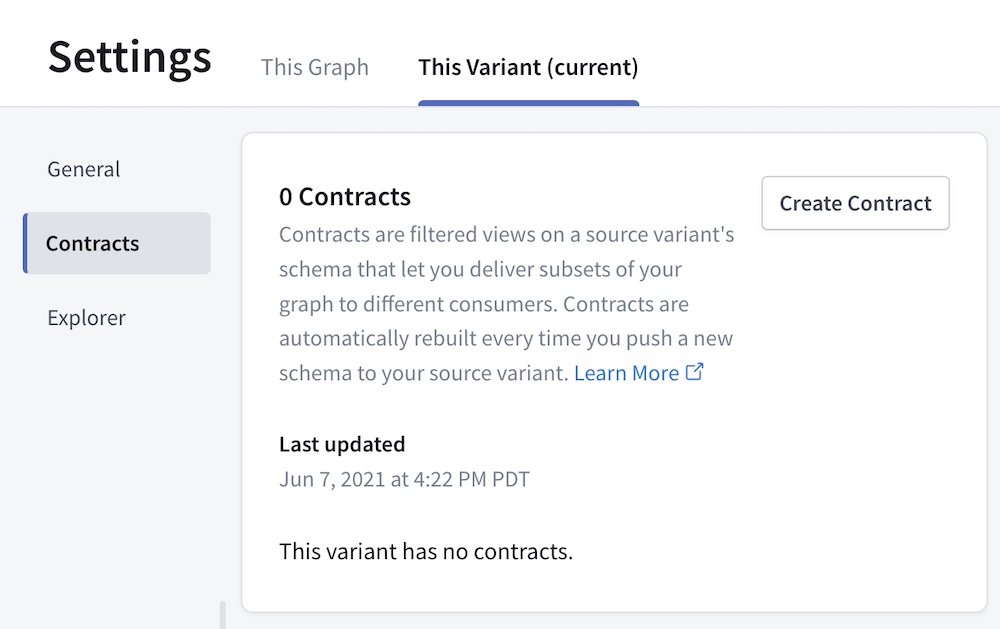
Task: Switch to the Explorer settings section
Action: coord(86,317)
